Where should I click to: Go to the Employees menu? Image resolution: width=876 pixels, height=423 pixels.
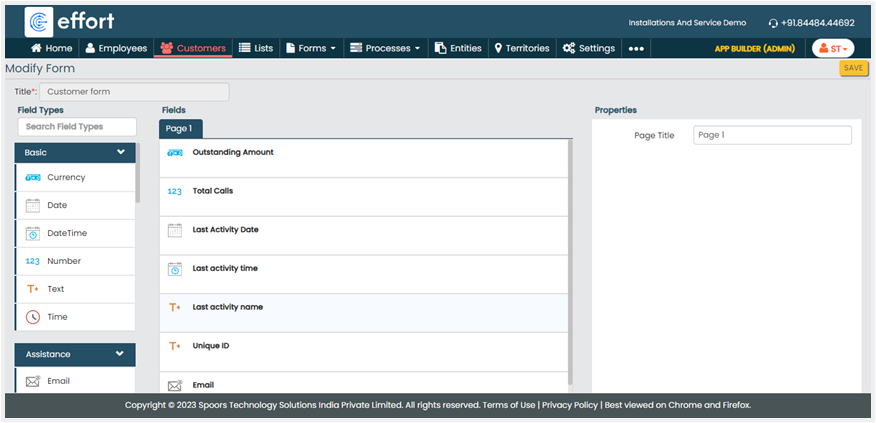[x=116, y=48]
